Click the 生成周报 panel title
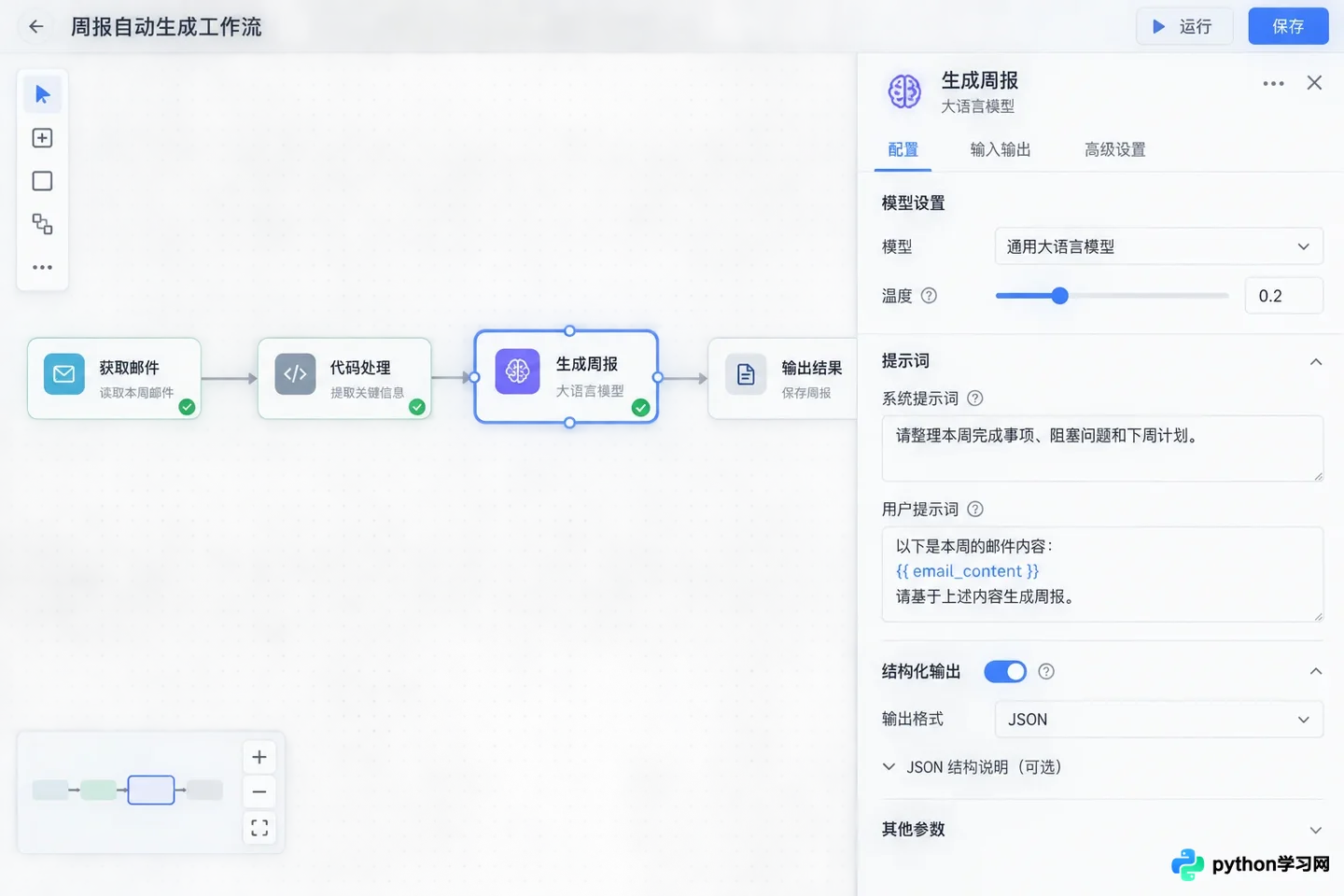Viewport: 1344px width, 896px height. [x=979, y=80]
